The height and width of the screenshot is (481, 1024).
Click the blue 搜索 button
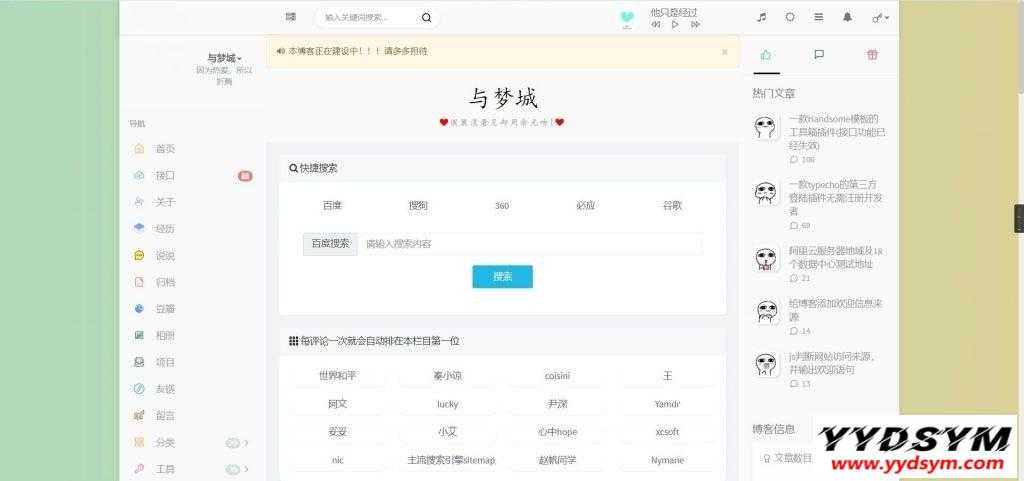pos(502,277)
